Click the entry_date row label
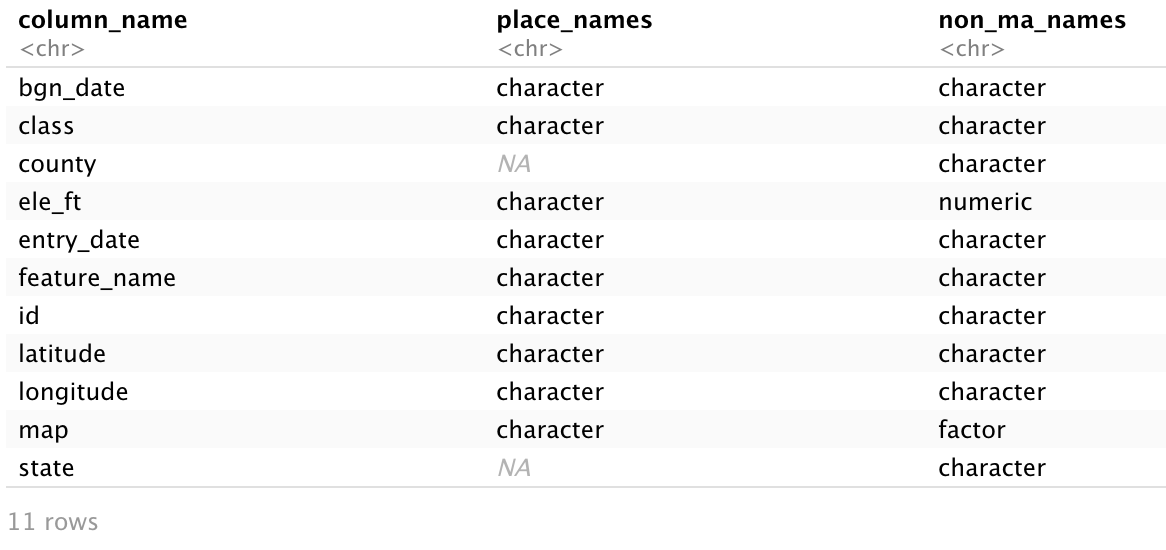1166x550 pixels. coord(79,240)
